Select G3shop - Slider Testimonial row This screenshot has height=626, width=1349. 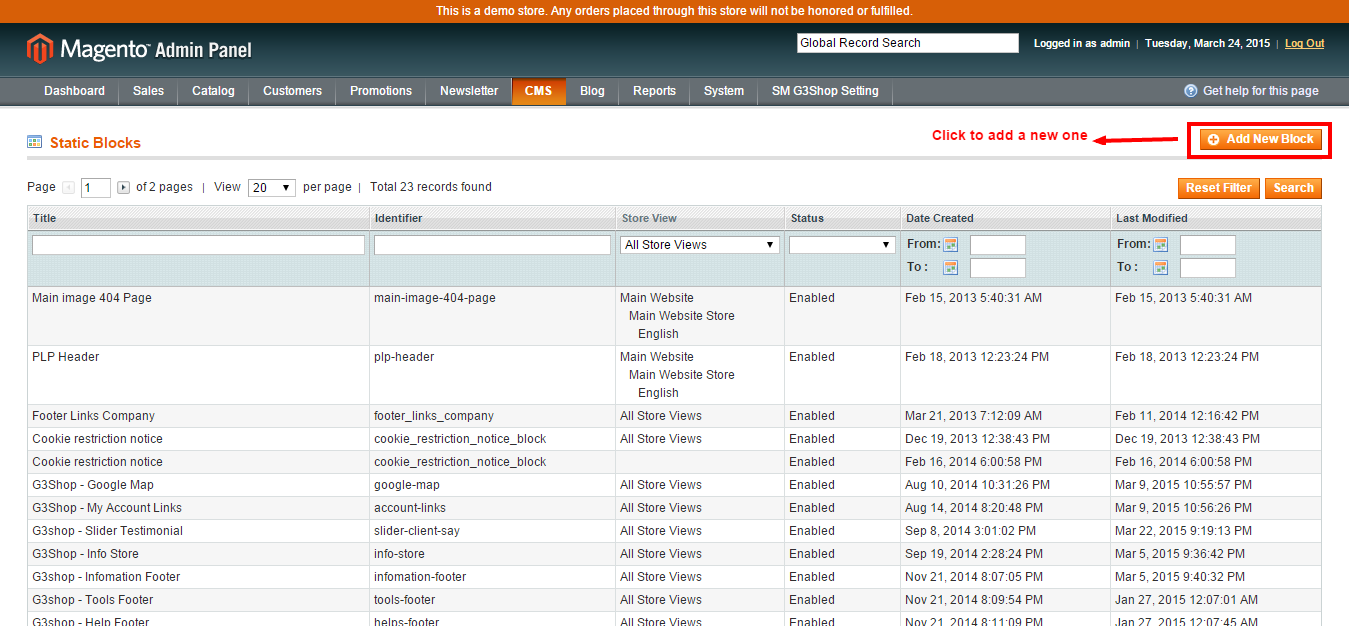[x=674, y=531]
